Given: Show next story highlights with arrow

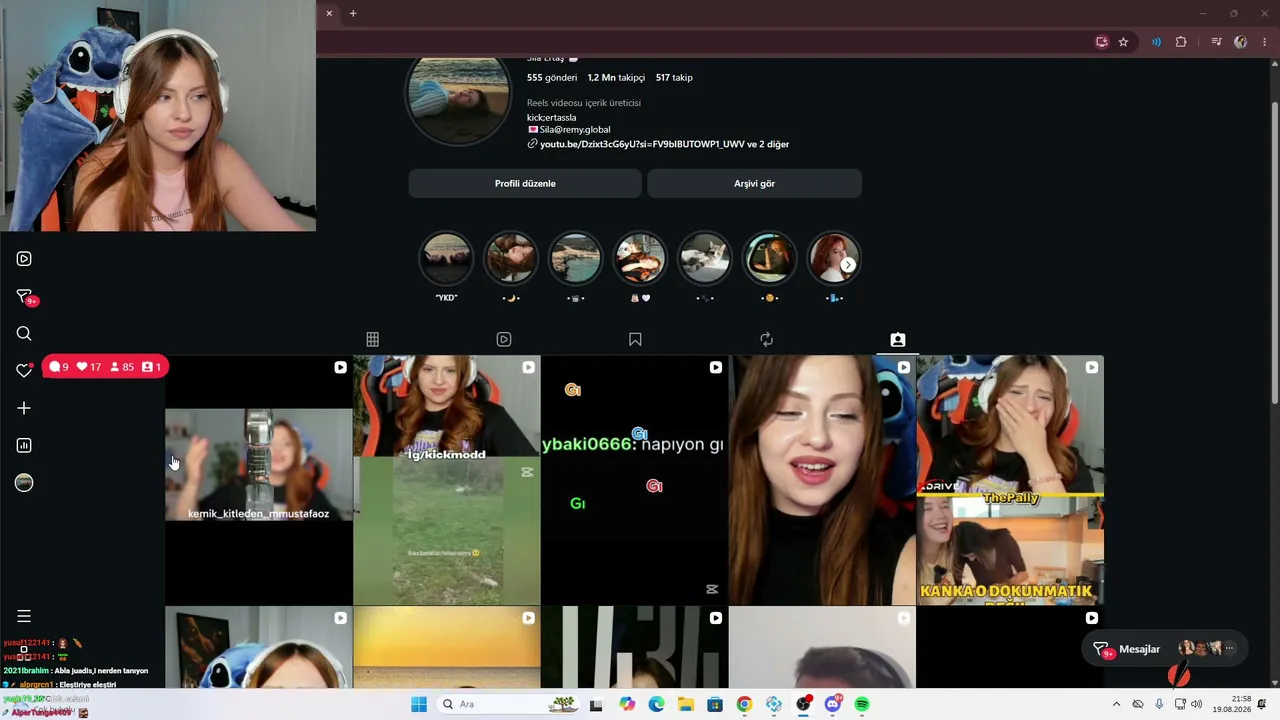Looking at the screenshot, I should [848, 265].
